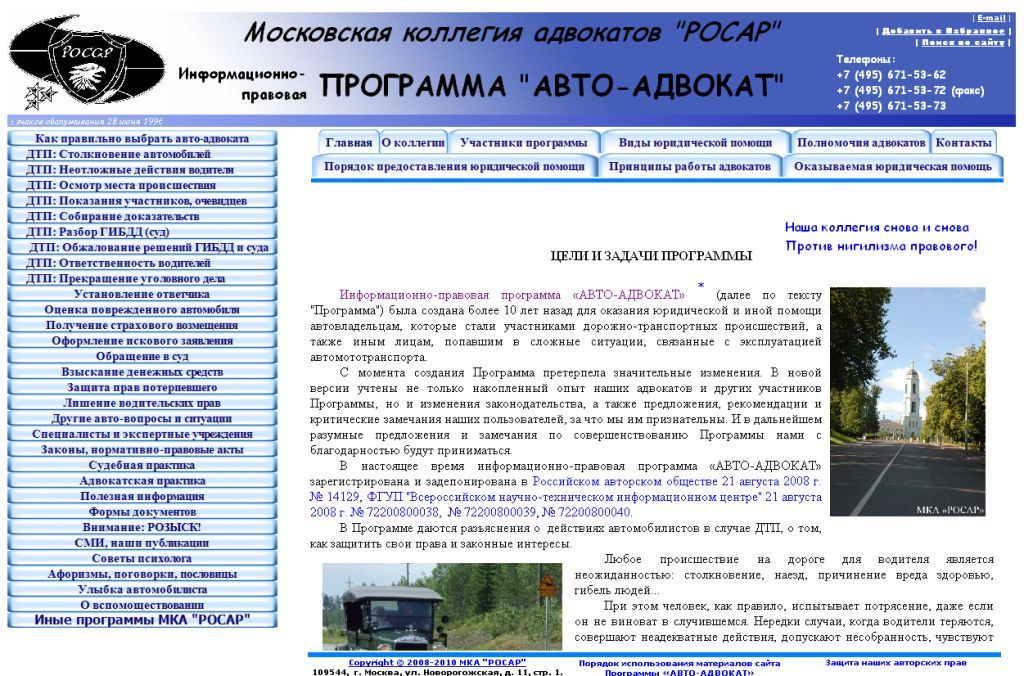Screen dimensions: 1024x676
Task: Open the E-mail link in header
Action: pos(991,18)
